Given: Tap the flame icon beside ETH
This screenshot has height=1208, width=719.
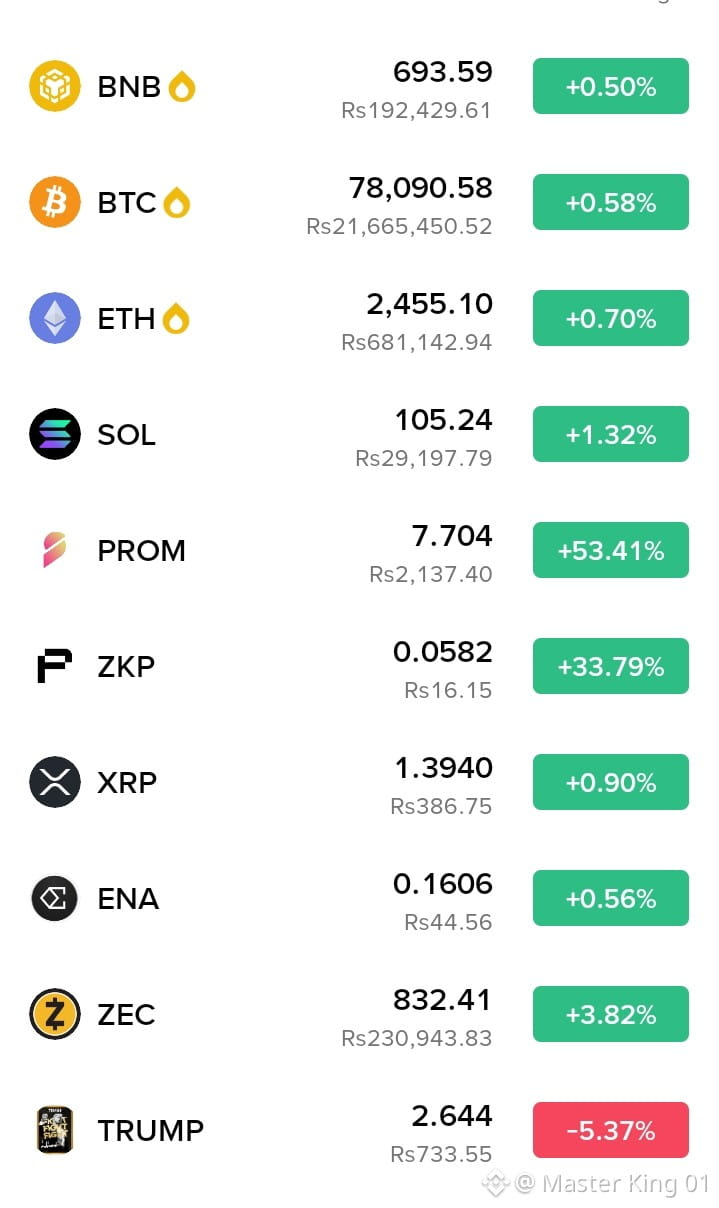Looking at the screenshot, I should pos(175,319).
